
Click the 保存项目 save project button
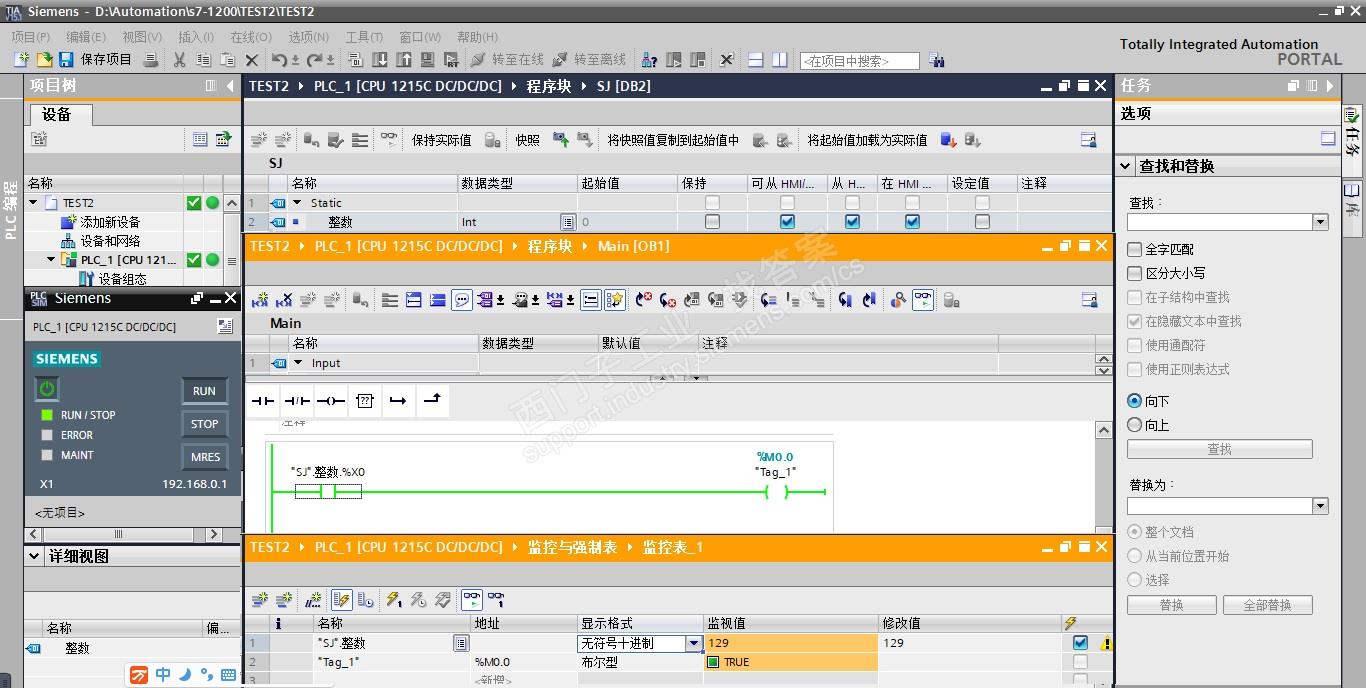(95, 60)
